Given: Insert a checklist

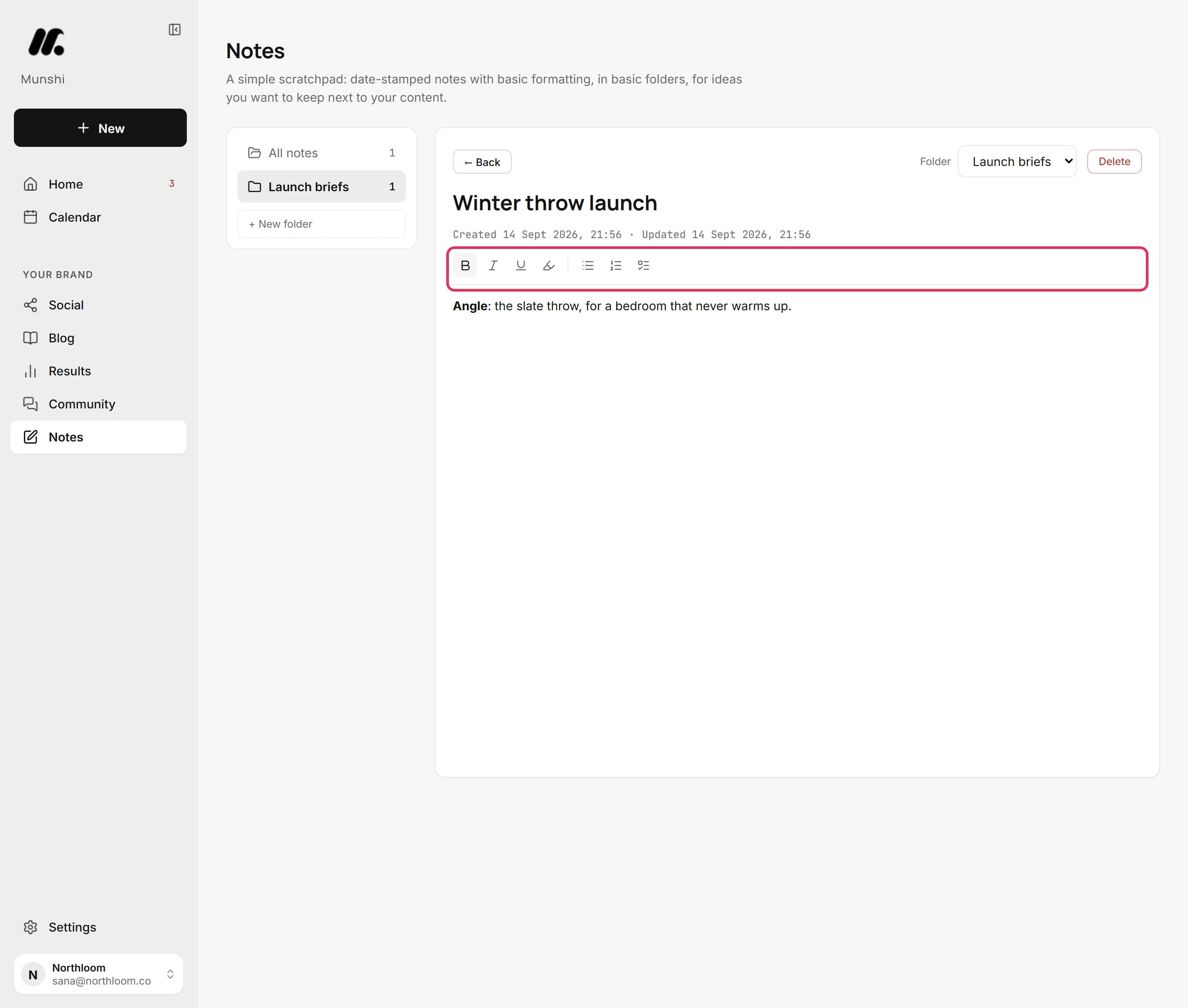Looking at the screenshot, I should pos(644,265).
